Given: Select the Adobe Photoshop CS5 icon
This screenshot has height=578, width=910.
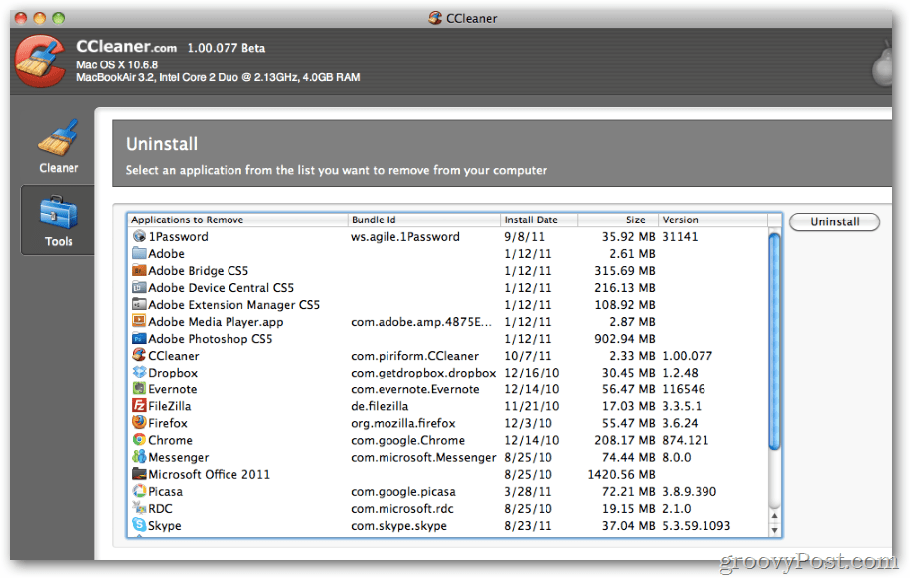Looking at the screenshot, I should (x=139, y=338).
